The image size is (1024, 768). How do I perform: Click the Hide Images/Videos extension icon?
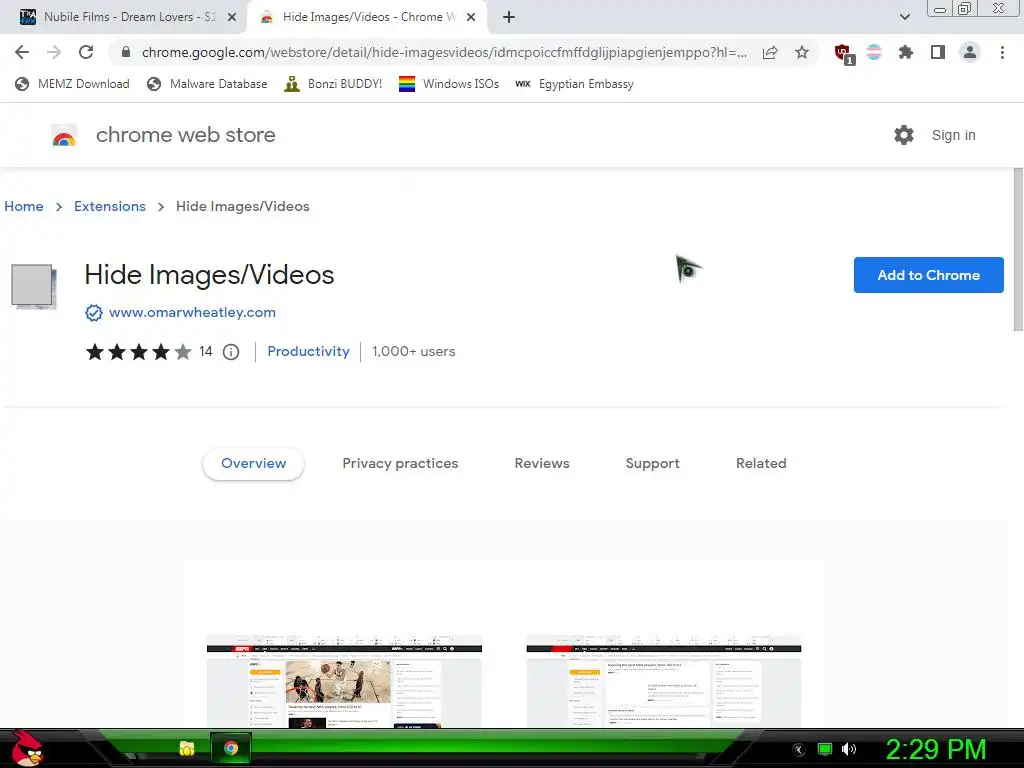coord(33,286)
